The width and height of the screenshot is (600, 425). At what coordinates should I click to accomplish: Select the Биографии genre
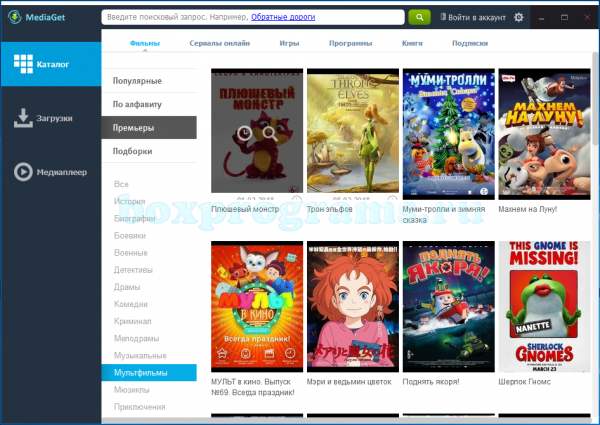coord(134,218)
